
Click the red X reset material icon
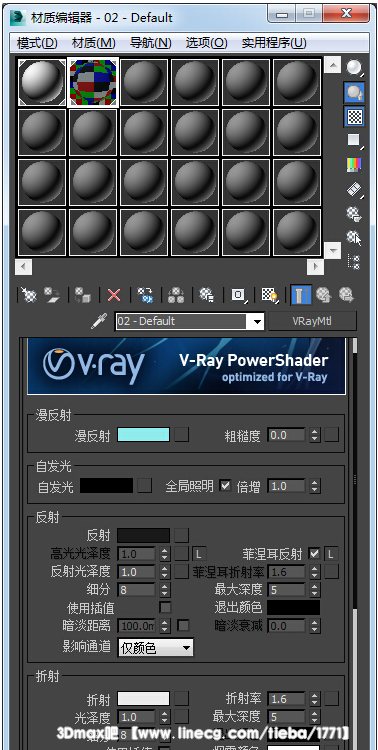114,295
